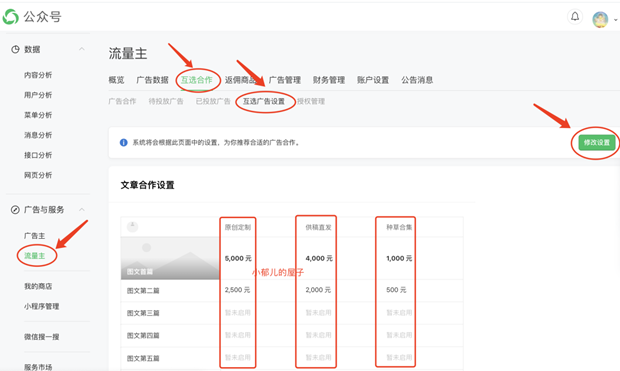Open the 广告合作 sub-tab

(x=122, y=101)
